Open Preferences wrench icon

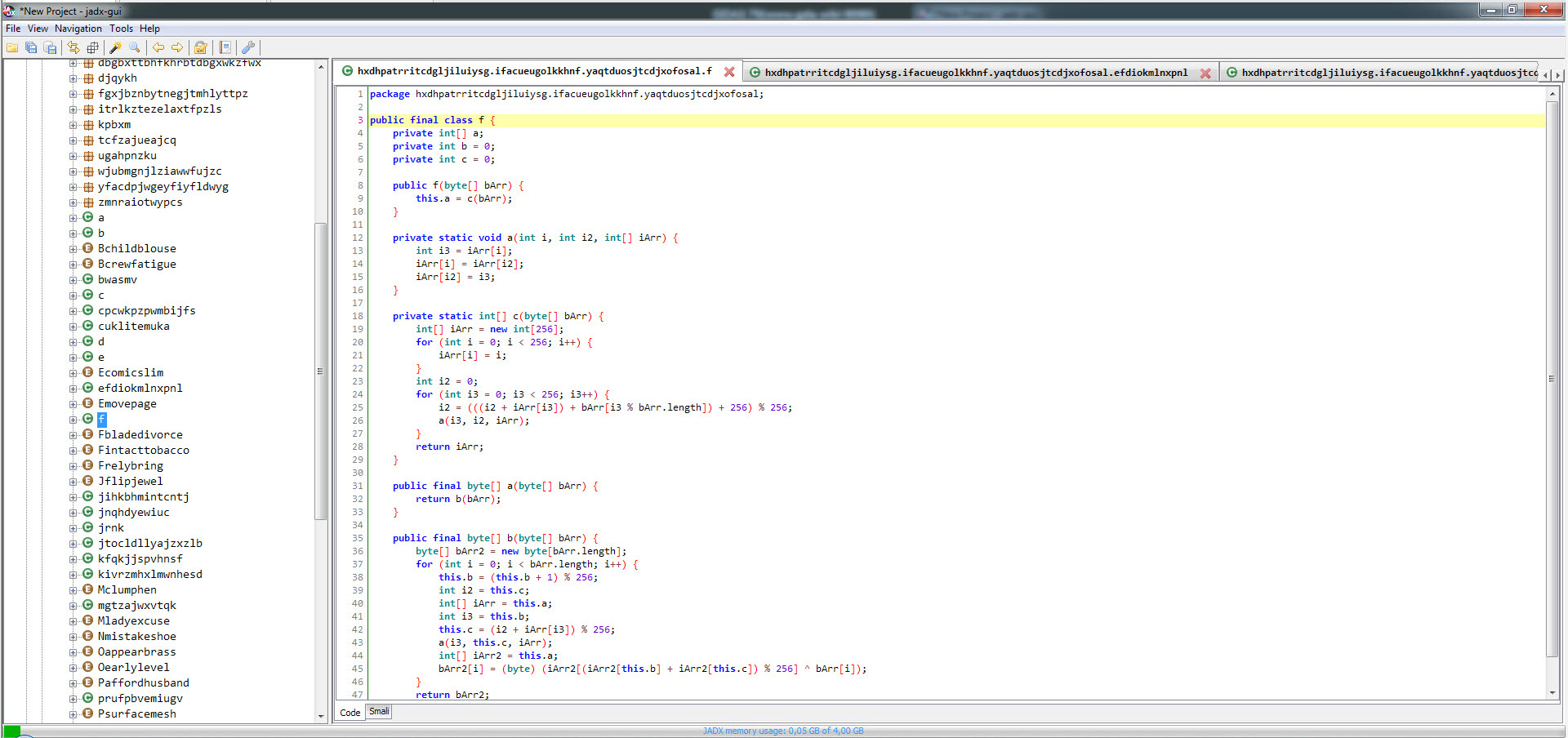click(249, 47)
